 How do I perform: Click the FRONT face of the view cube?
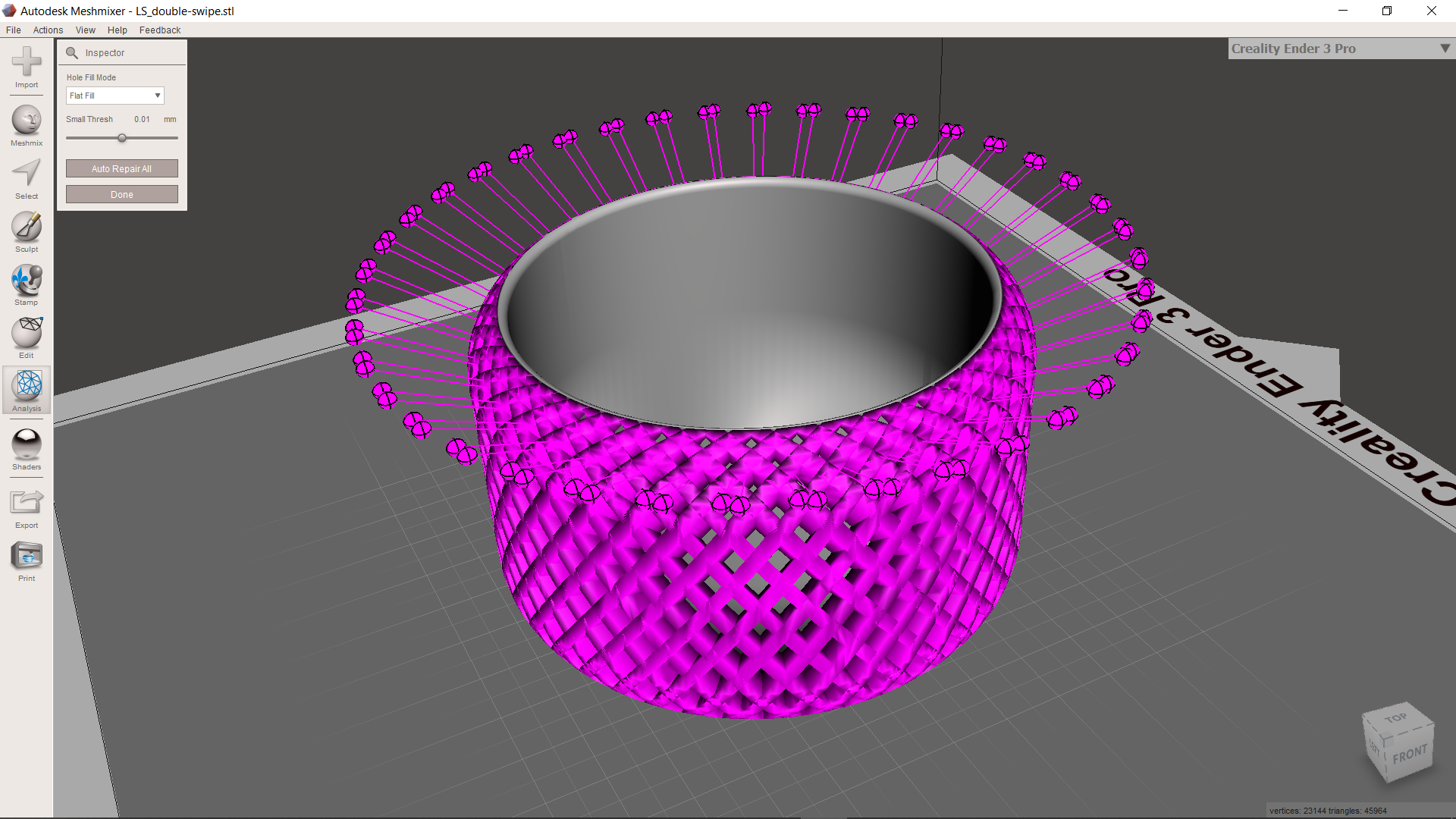1408,755
